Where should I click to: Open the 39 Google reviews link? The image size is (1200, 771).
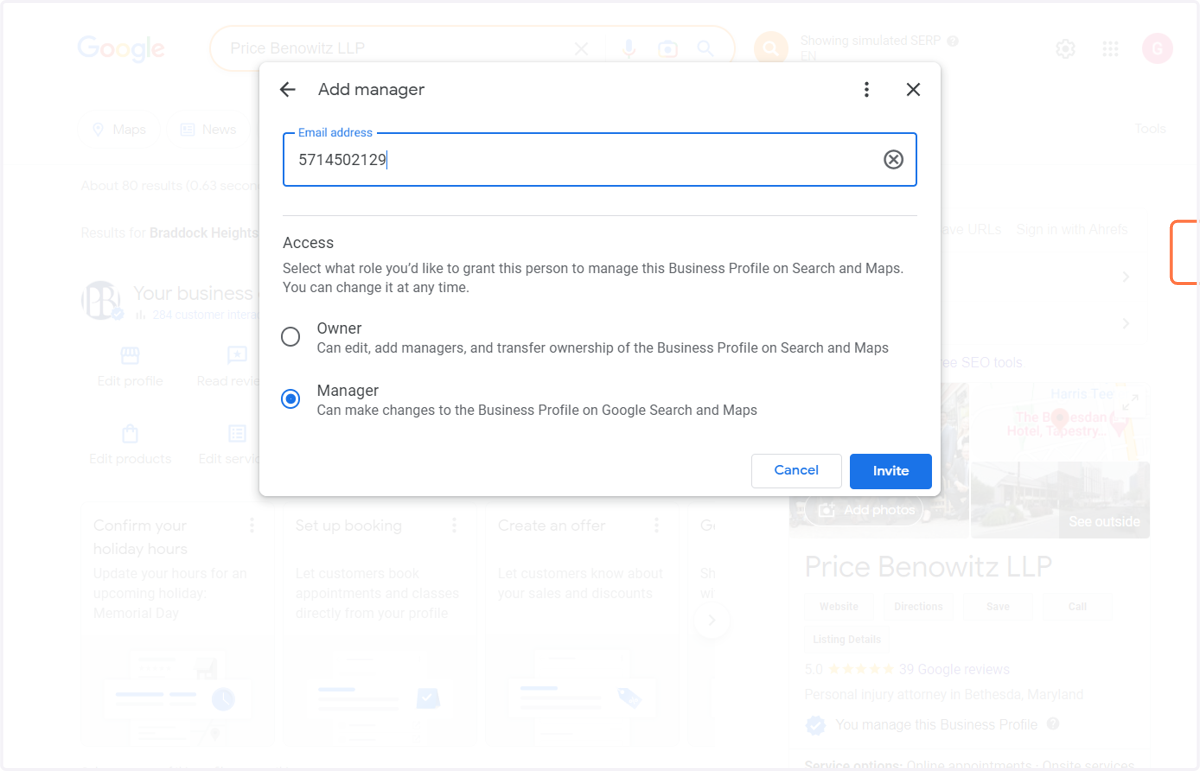click(954, 669)
